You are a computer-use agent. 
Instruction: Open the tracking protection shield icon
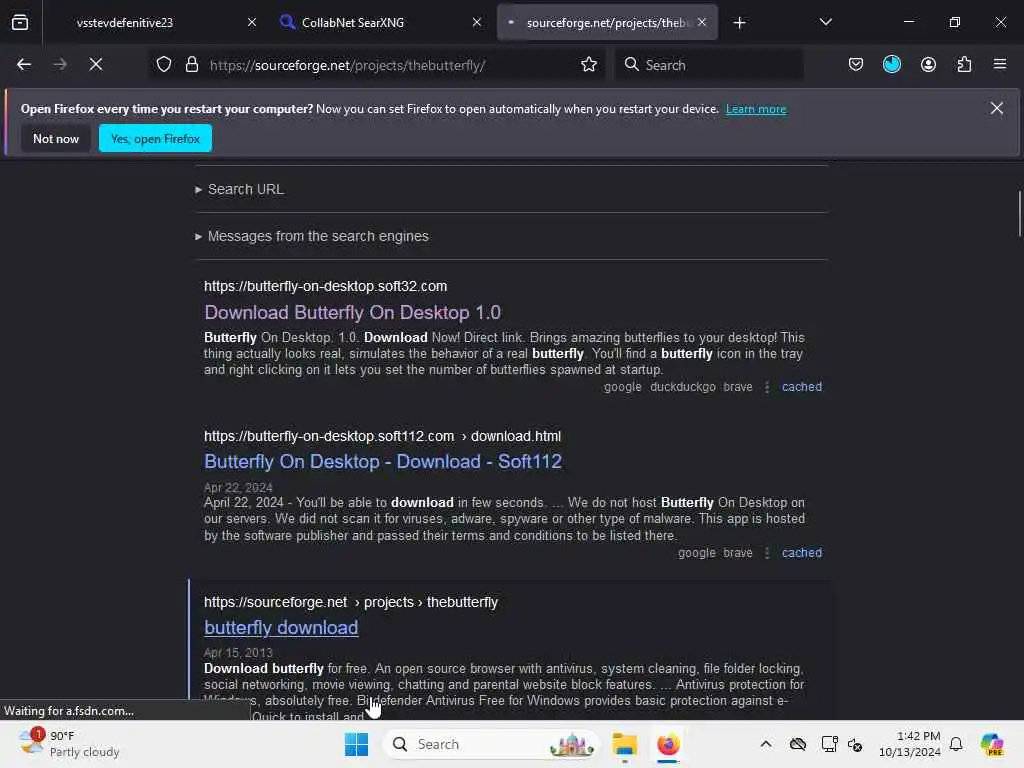click(x=164, y=65)
